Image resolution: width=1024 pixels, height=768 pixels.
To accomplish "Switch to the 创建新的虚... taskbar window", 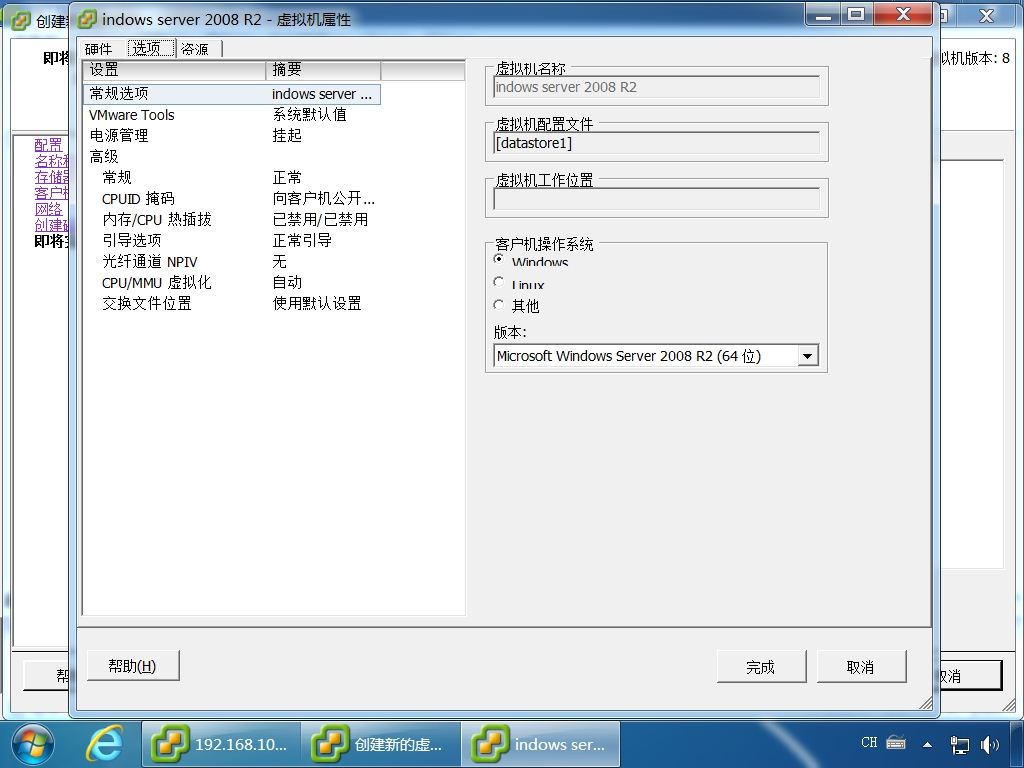I will 381,744.
